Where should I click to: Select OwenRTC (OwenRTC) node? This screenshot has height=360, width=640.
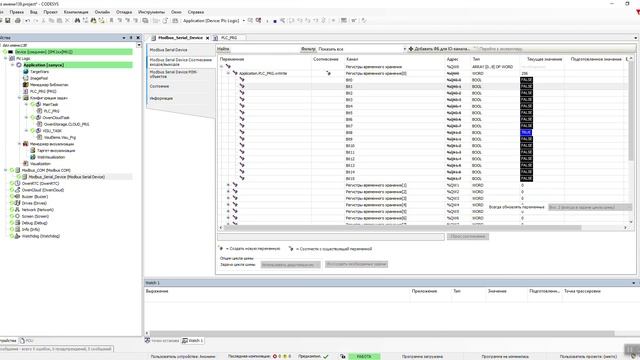(x=40, y=183)
